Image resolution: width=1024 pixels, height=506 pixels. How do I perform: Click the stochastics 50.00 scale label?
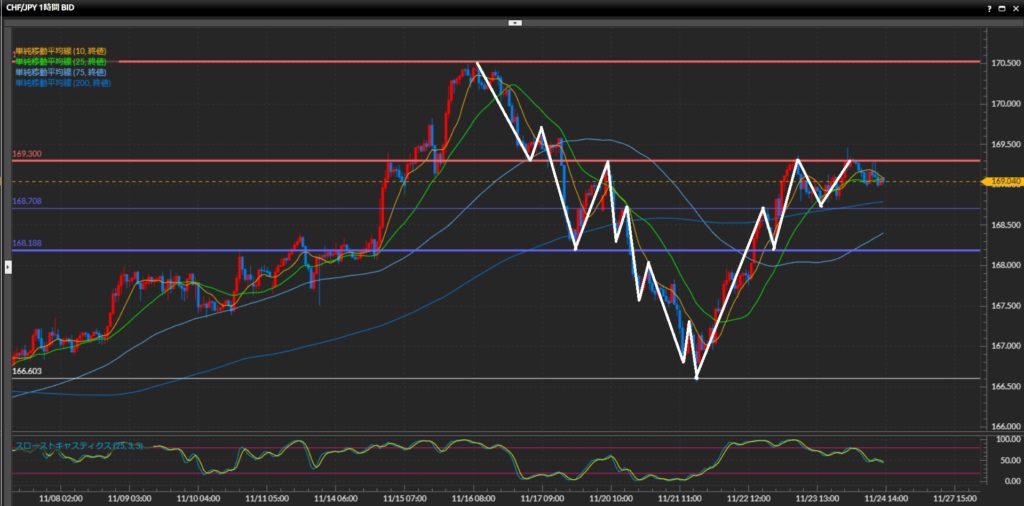1006,459
